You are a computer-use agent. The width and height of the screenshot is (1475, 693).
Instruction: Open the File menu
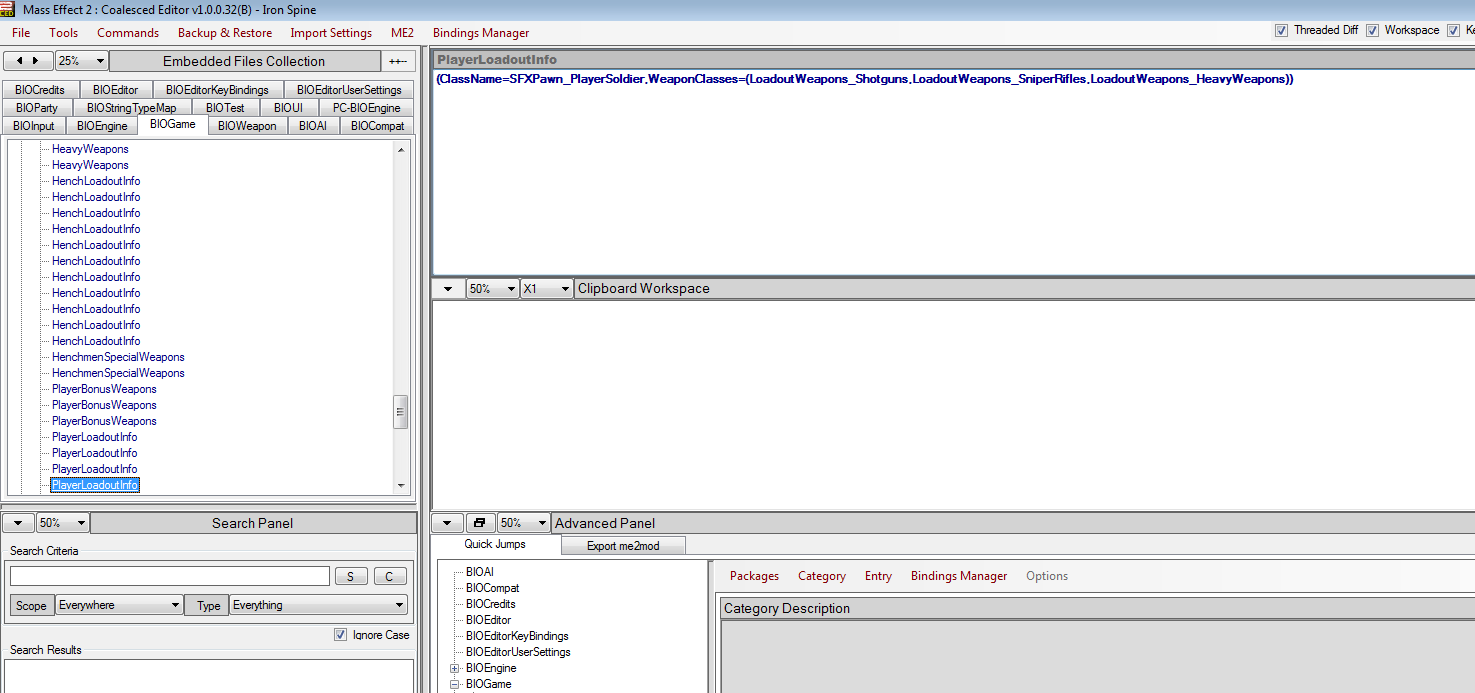click(x=21, y=33)
